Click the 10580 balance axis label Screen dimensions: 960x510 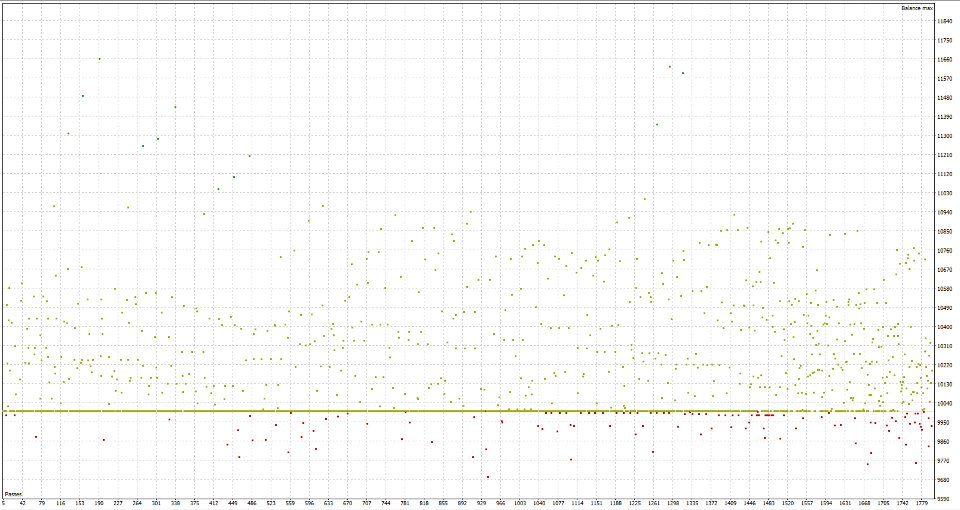click(x=944, y=288)
